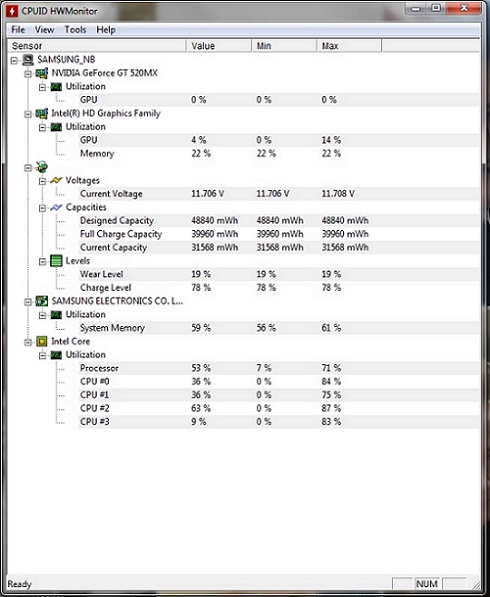Image resolution: width=490 pixels, height=597 pixels.
Task: Click the SAMSUNG ELECTRONICS mainboard icon
Action: coord(41,301)
